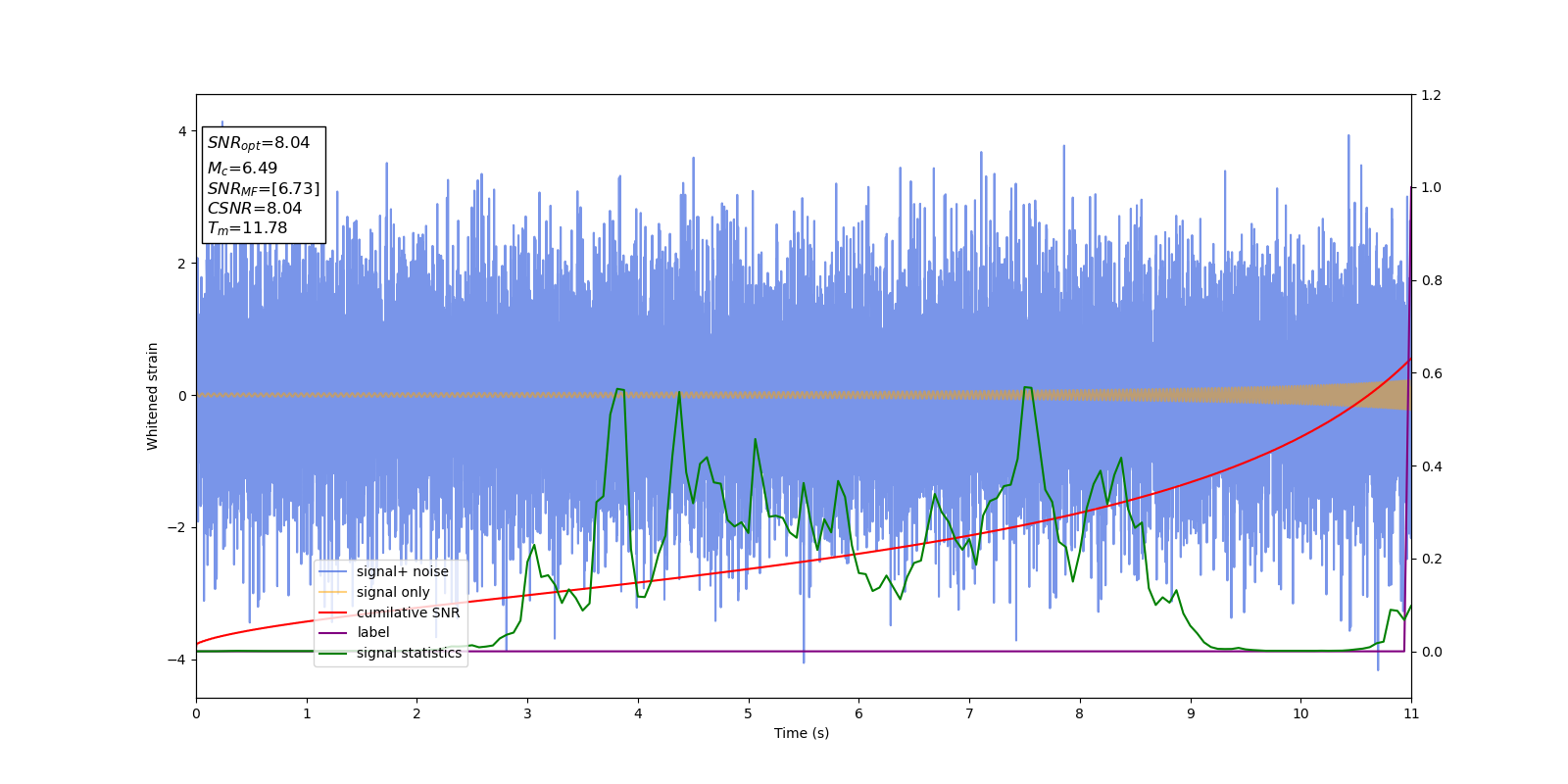Click right y-axis tick label 0.6
This screenshot has height=784, width=1568.
pyautogui.click(x=1431, y=373)
